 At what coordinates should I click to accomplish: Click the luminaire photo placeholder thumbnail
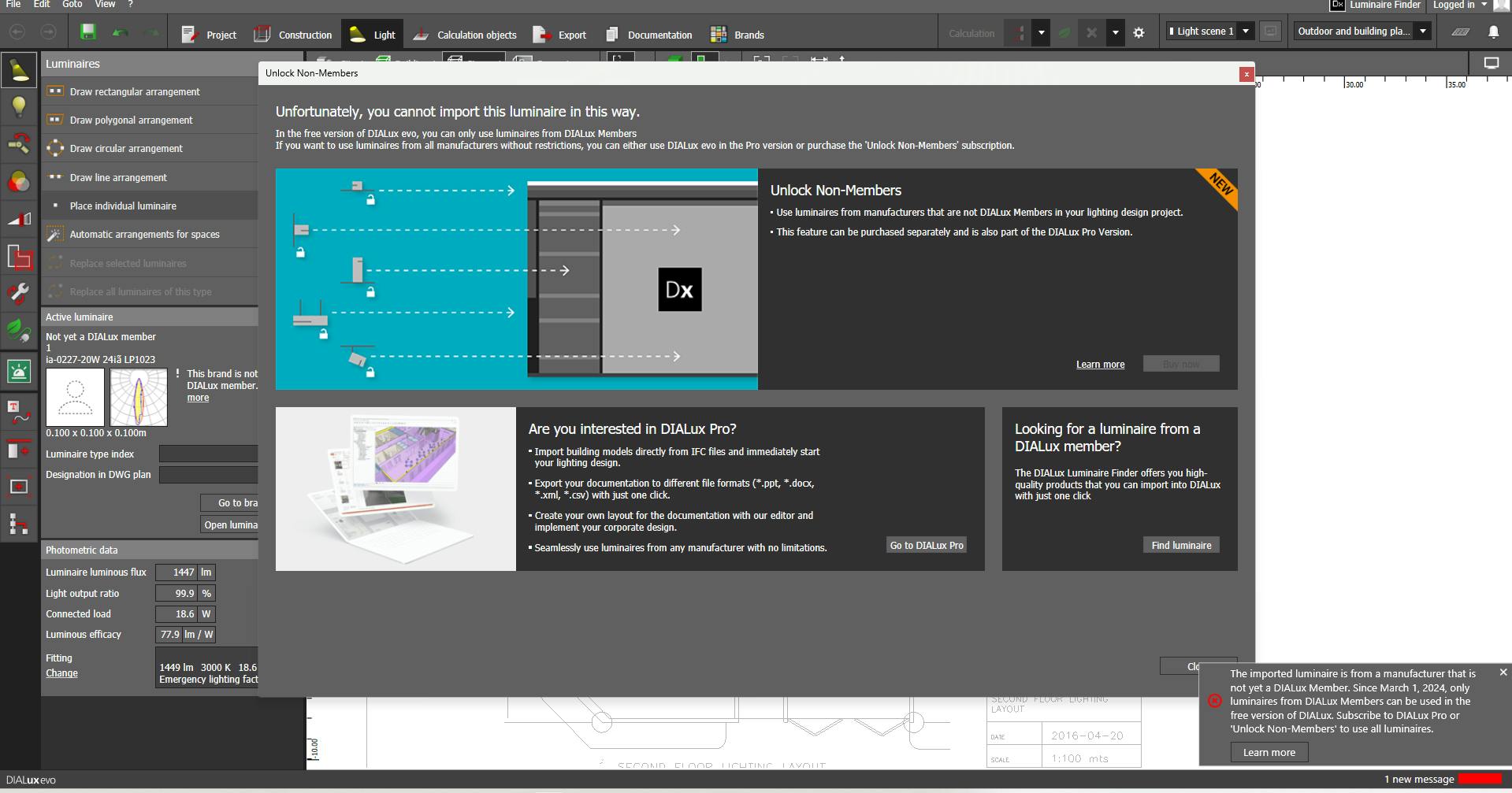tap(75, 398)
